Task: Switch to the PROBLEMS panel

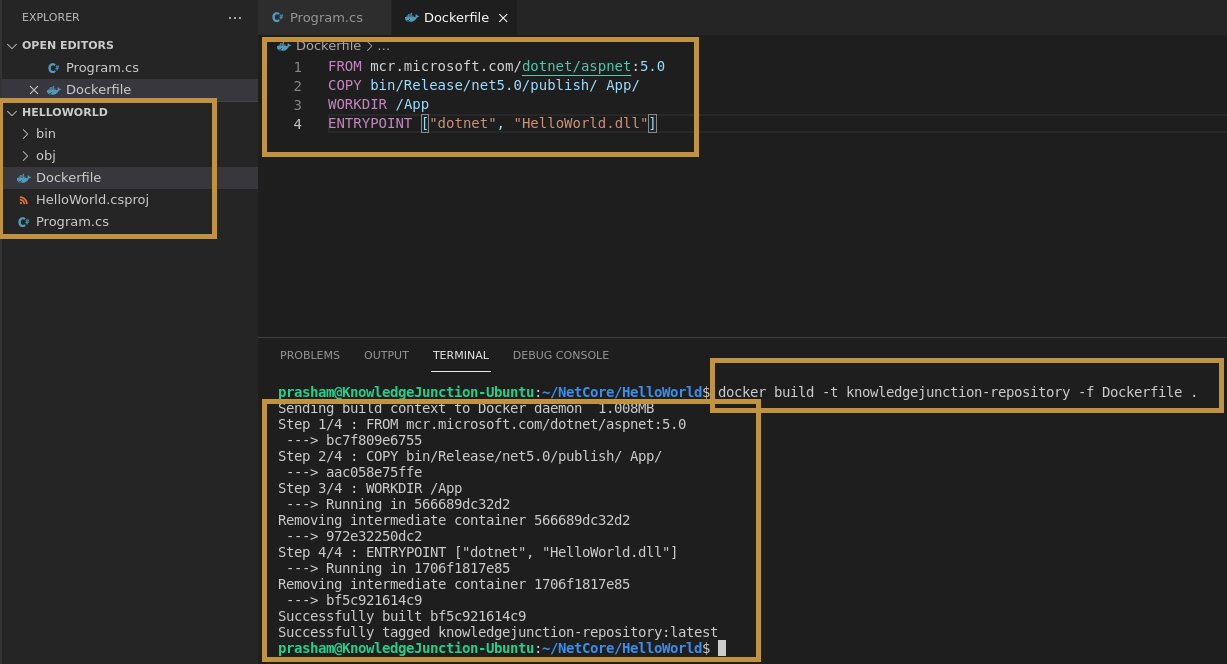Action: [310, 355]
